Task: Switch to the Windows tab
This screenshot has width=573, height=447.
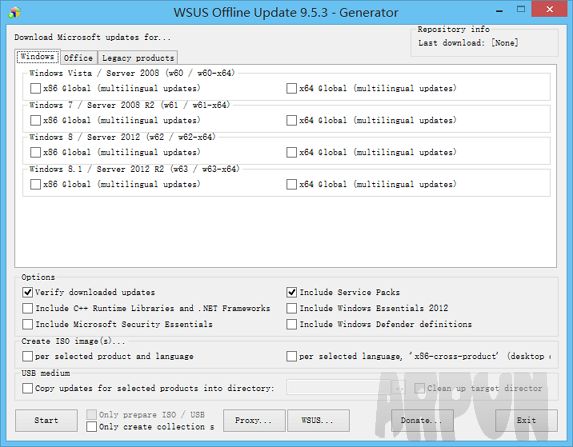Action: click(x=38, y=57)
